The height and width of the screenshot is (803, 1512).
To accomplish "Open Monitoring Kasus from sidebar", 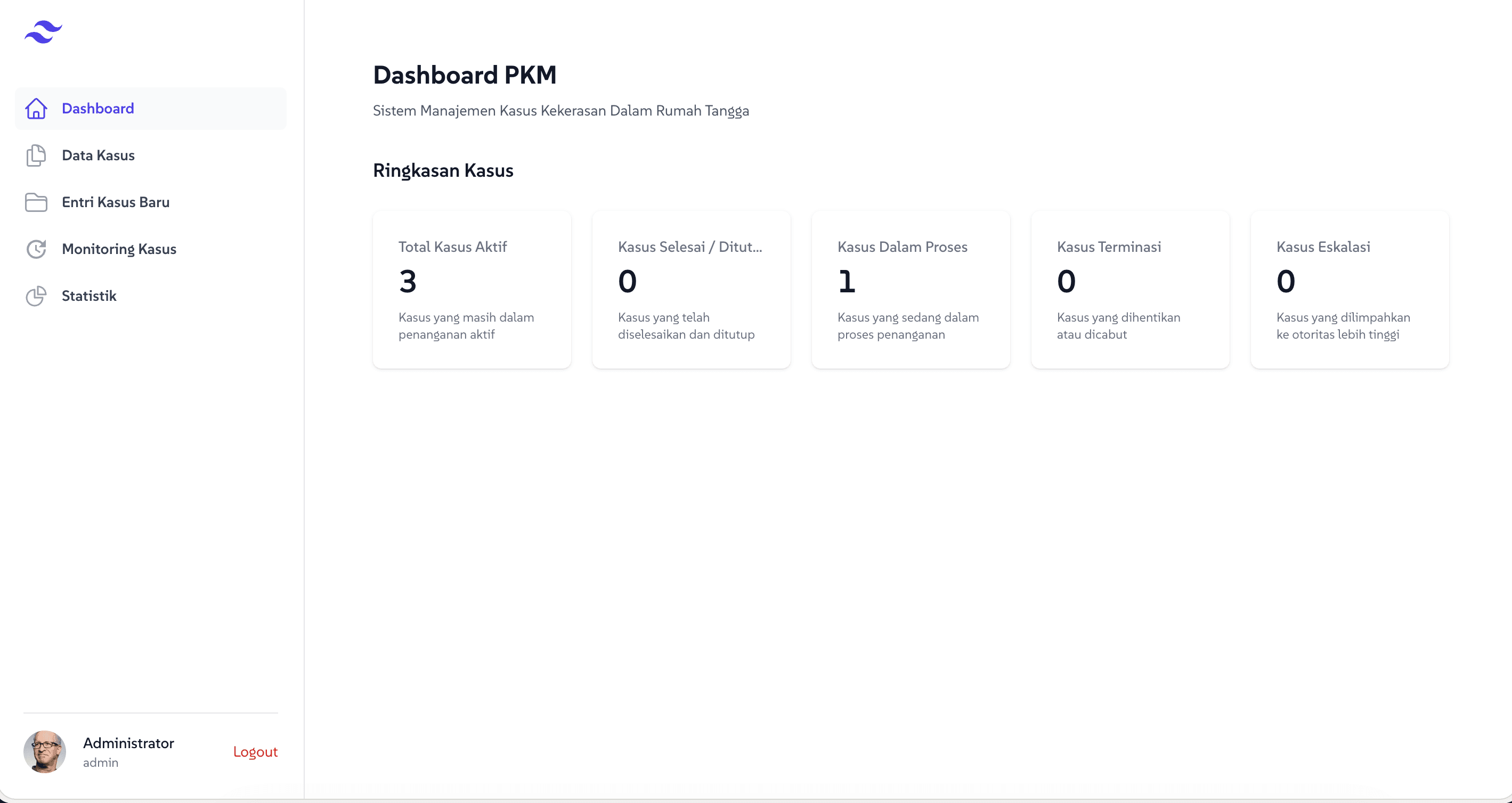I will [x=151, y=249].
